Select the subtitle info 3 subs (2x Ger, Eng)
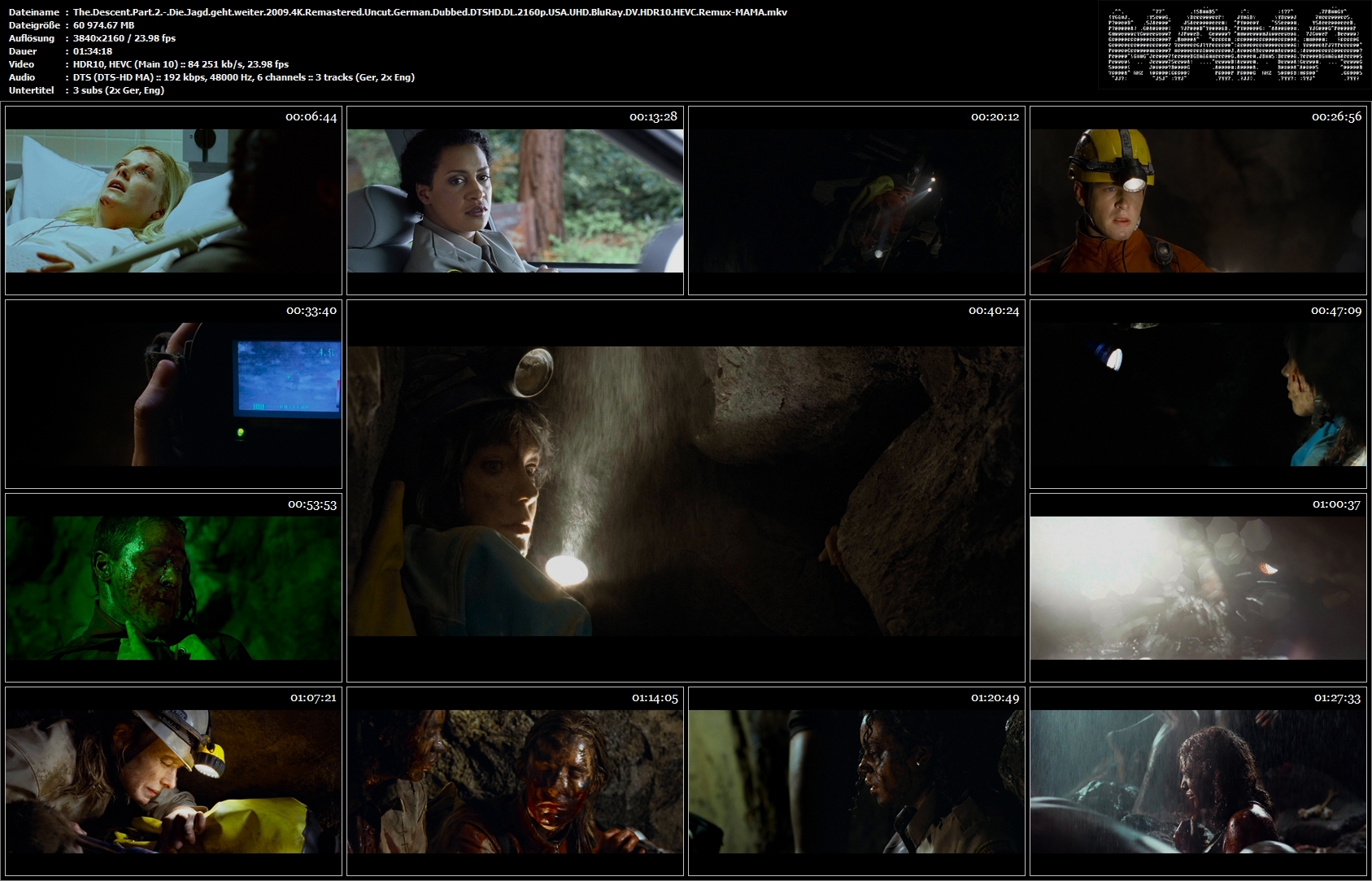Image resolution: width=1372 pixels, height=881 pixels. 119,90
